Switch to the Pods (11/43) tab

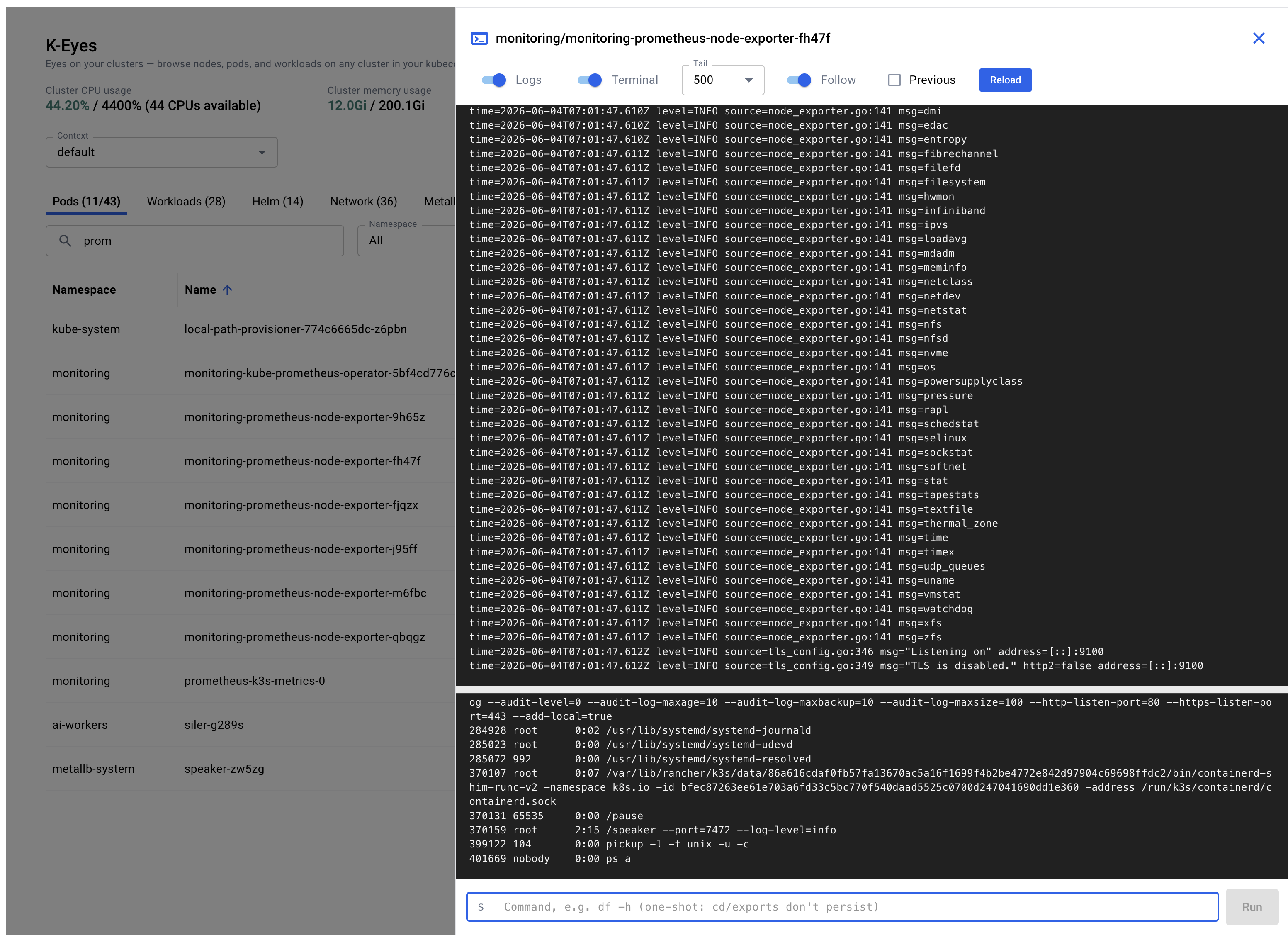point(86,202)
